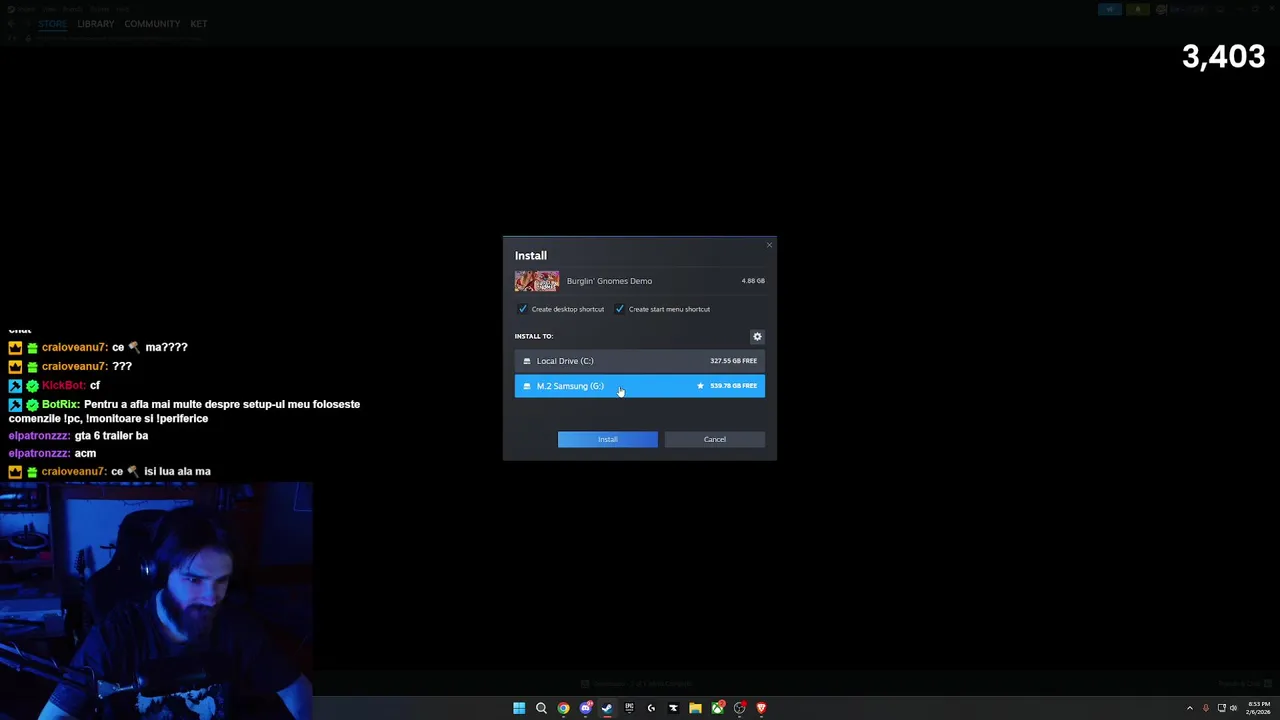1280x720 pixels.
Task: Select M.2 Samsung (G:) drive row
Action: [640, 386]
